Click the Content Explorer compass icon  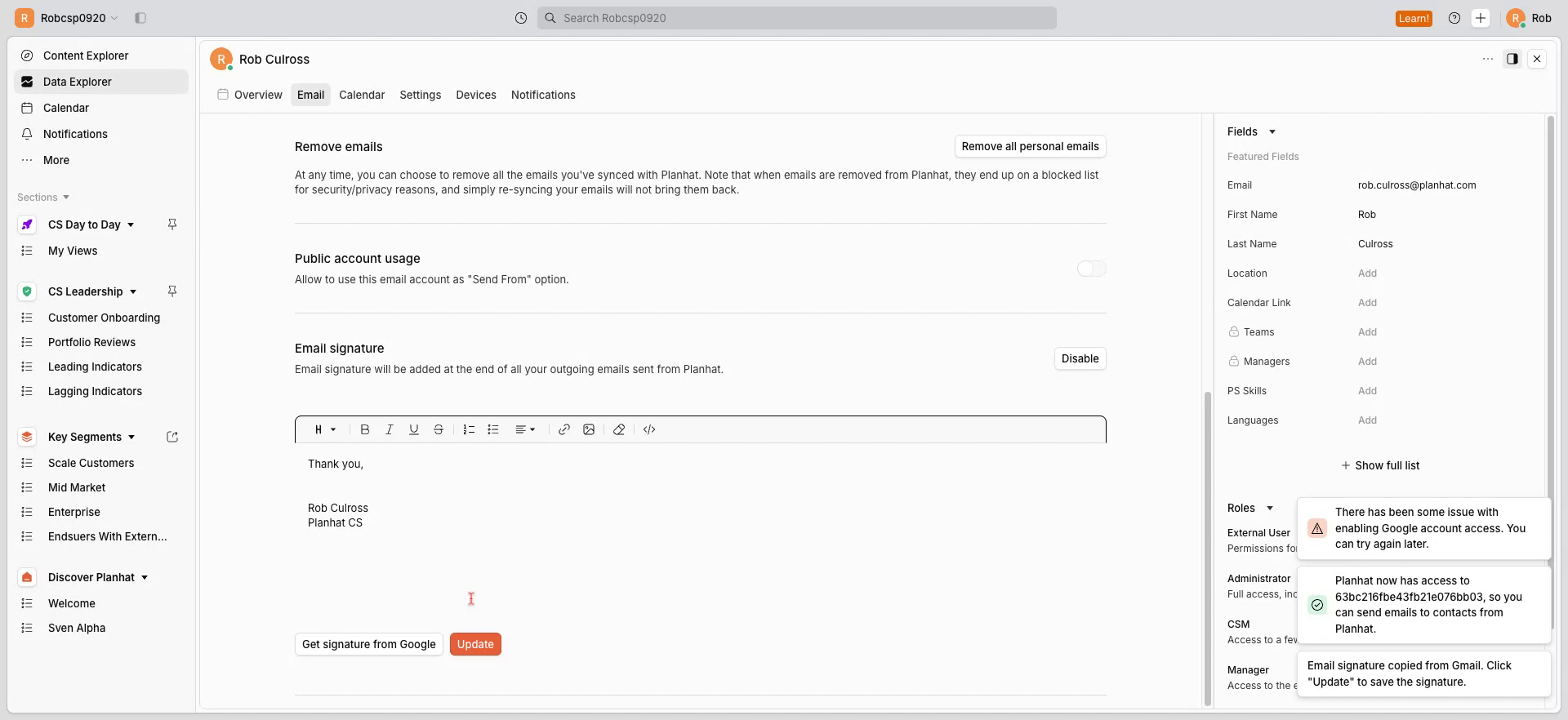(27, 56)
